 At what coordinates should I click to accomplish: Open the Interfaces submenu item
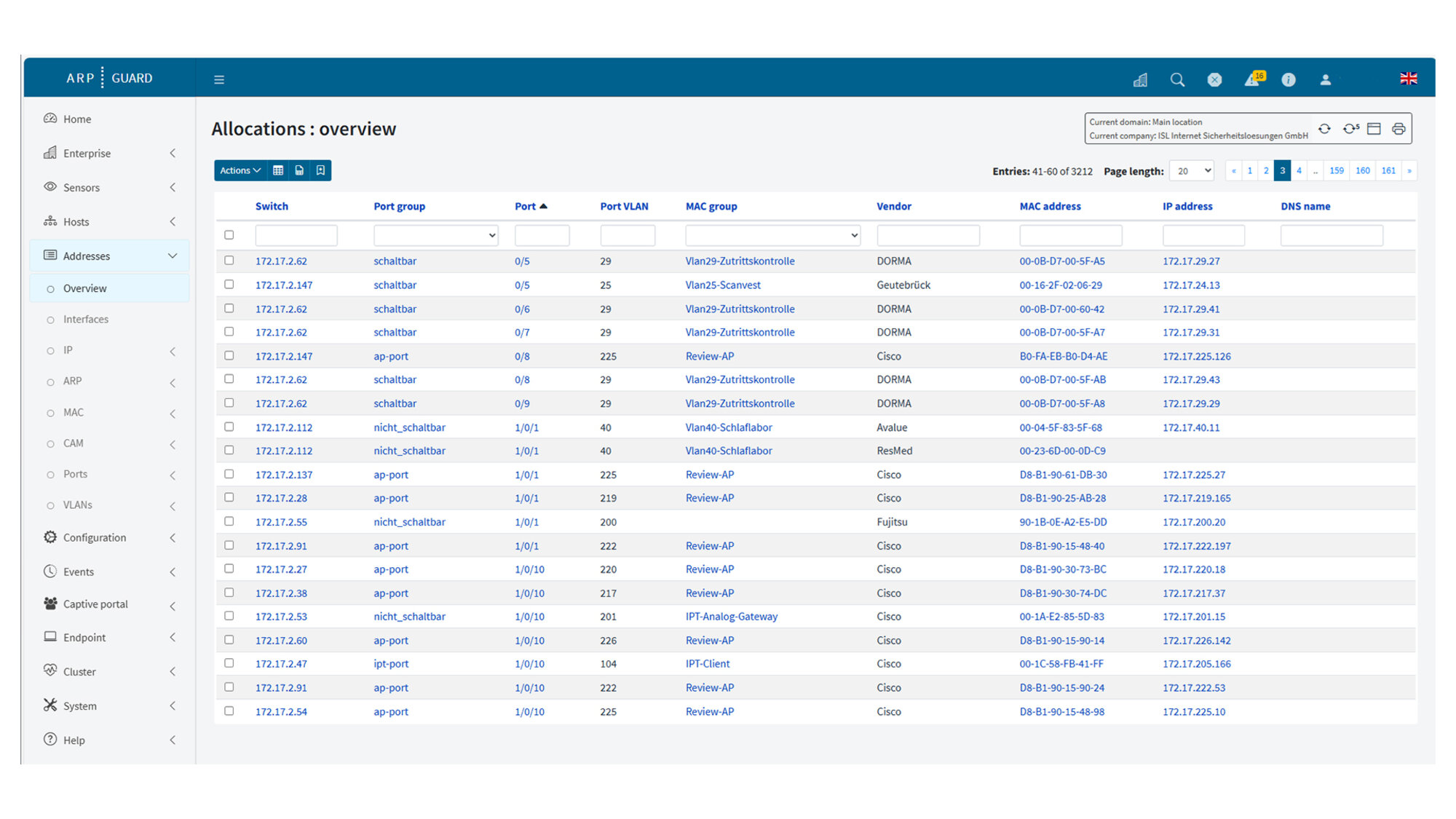point(86,319)
